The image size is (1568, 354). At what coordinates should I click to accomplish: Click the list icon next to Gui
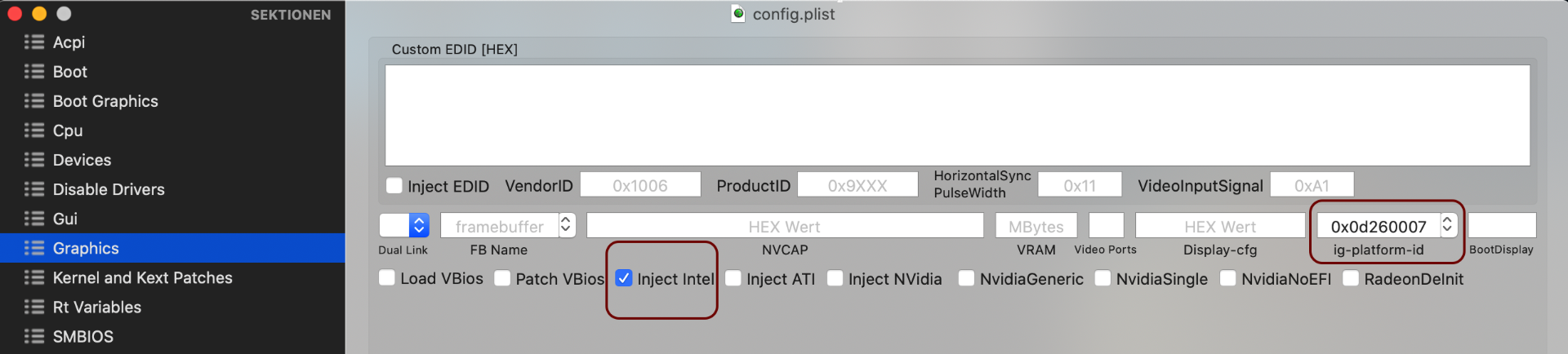coord(33,219)
